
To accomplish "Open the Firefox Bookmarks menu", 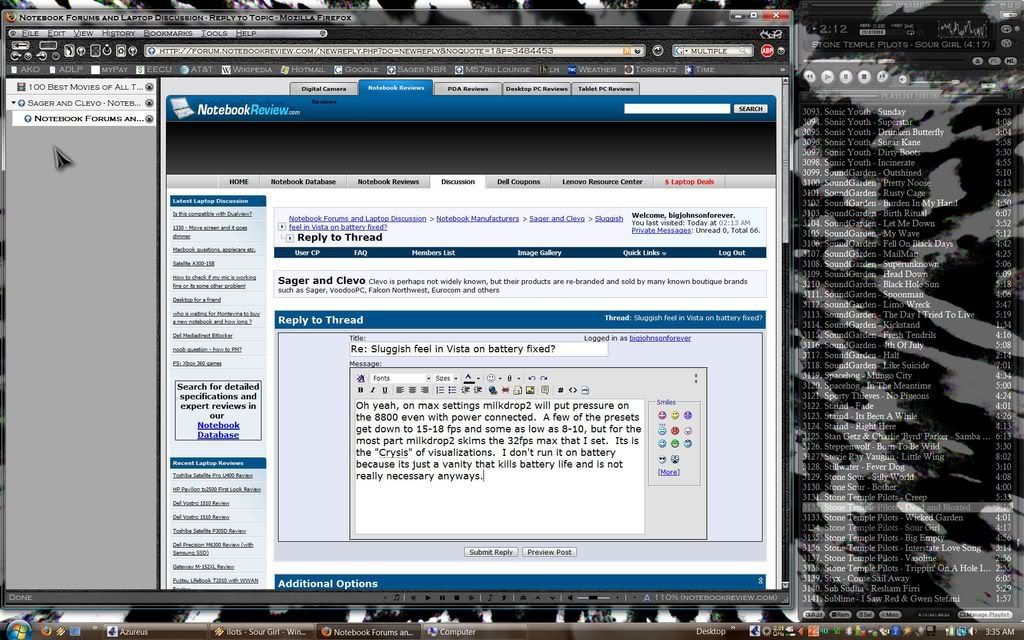I will point(168,33).
